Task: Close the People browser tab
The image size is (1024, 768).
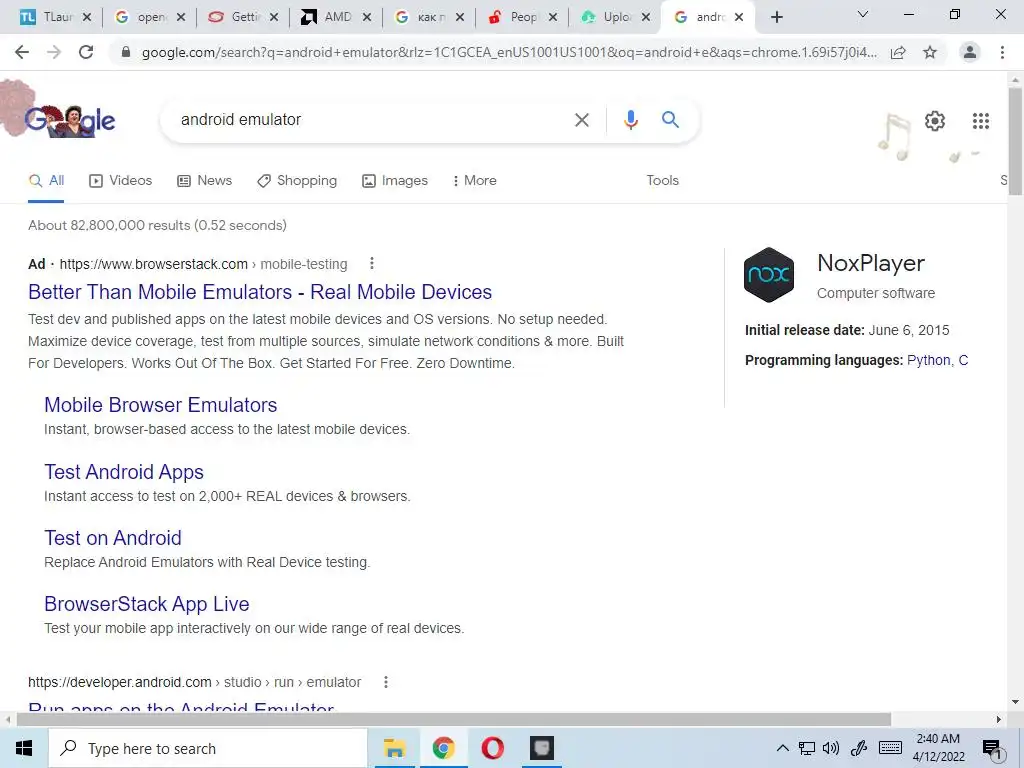Action: (x=553, y=17)
